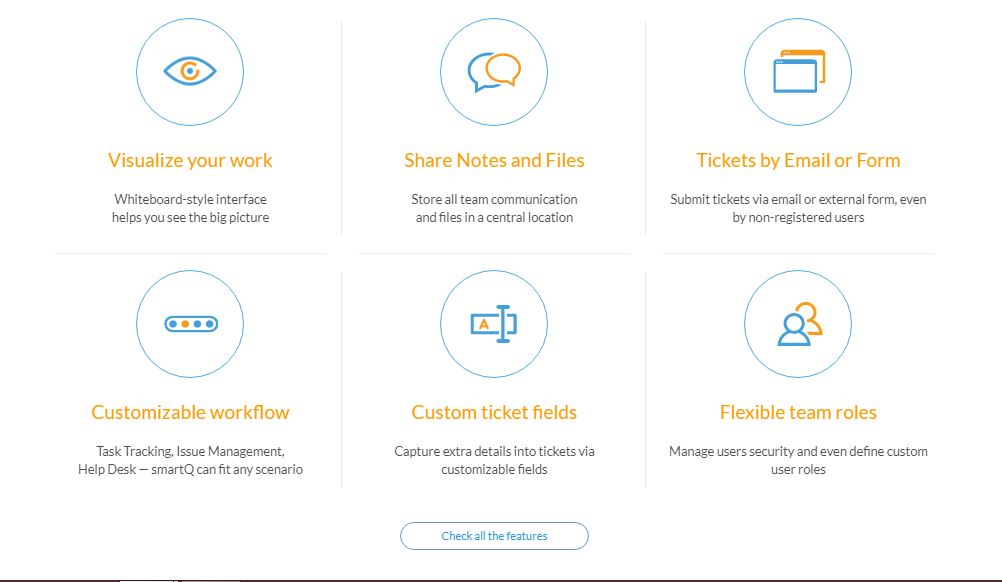The height and width of the screenshot is (582, 1002).
Task: Select the speech bubbles icon for Share Notes
Action: 494,71
